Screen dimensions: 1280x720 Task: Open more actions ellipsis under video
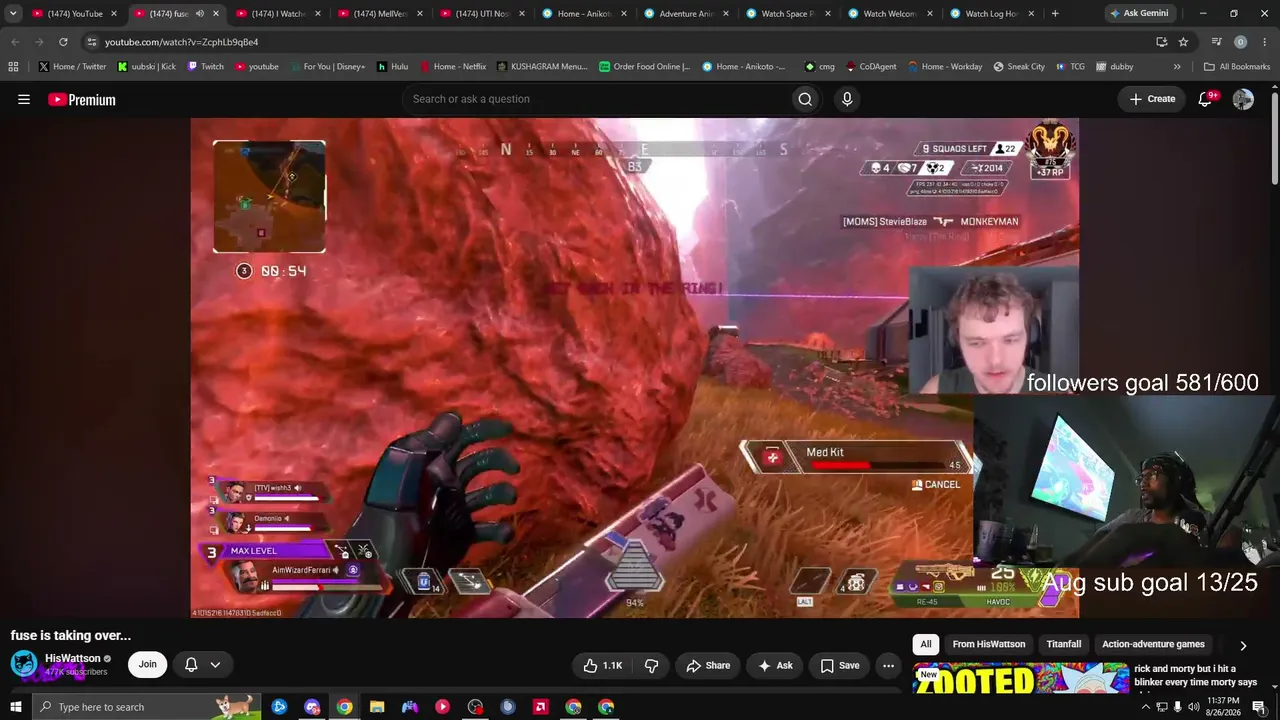click(888, 665)
